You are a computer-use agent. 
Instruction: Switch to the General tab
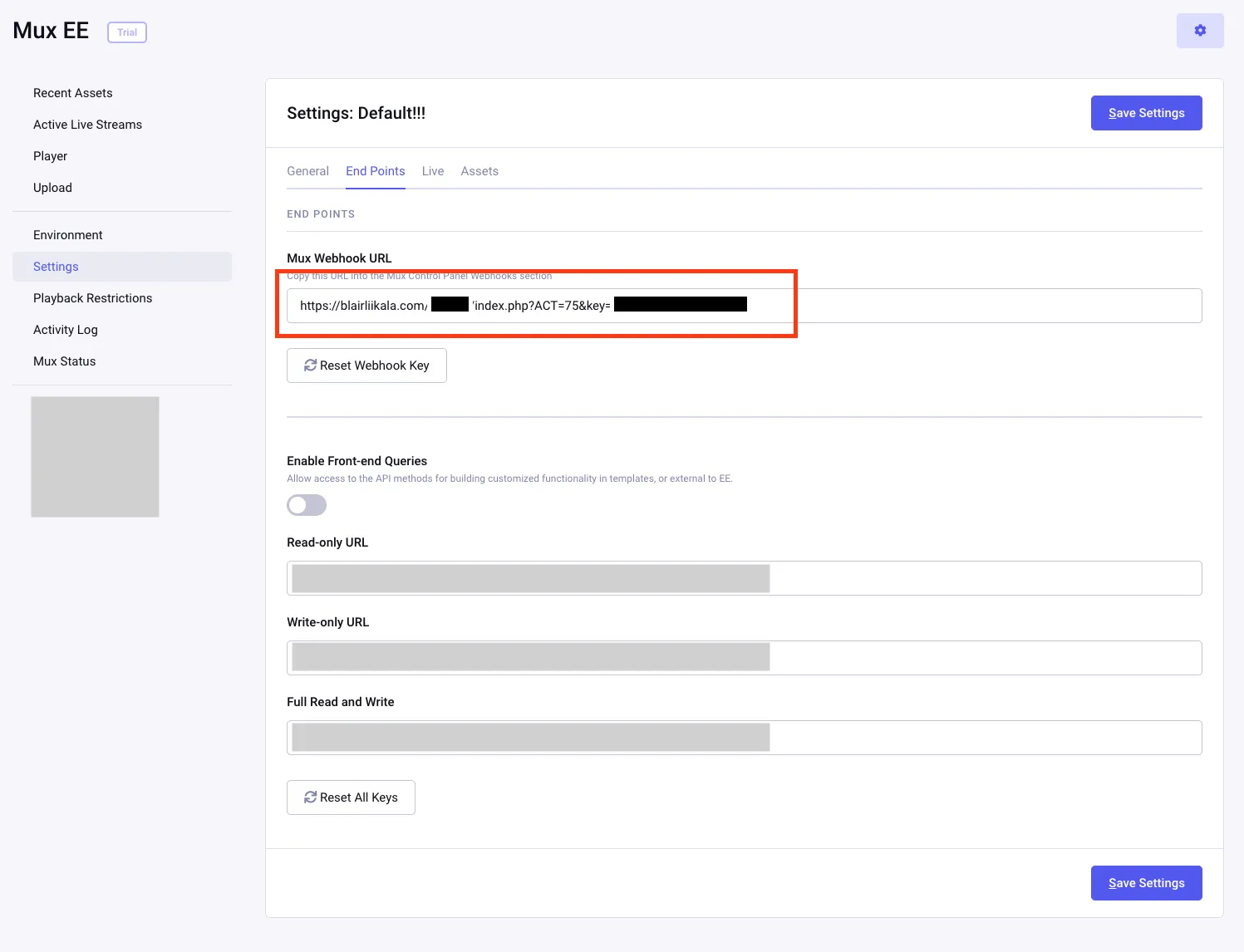coord(307,171)
